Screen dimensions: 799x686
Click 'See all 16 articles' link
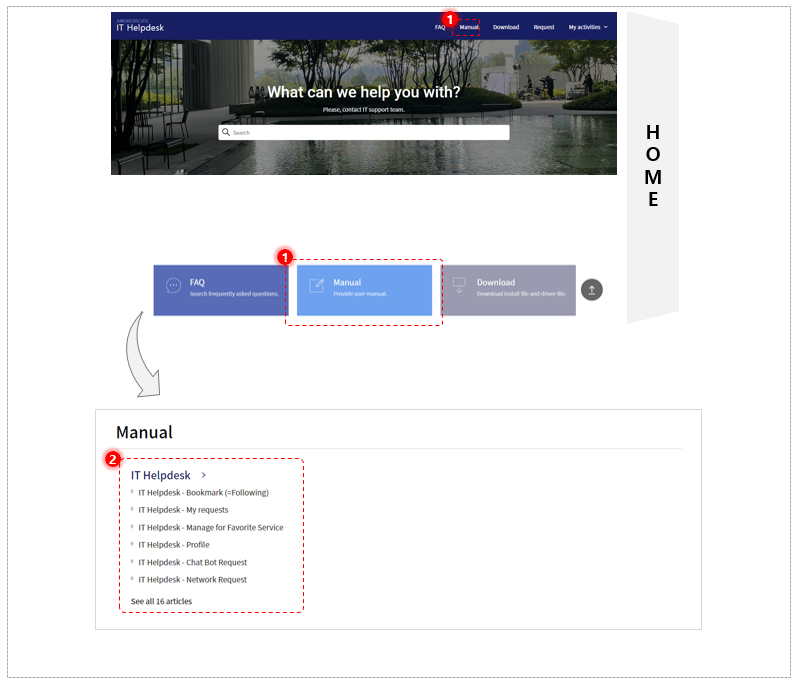(x=161, y=601)
